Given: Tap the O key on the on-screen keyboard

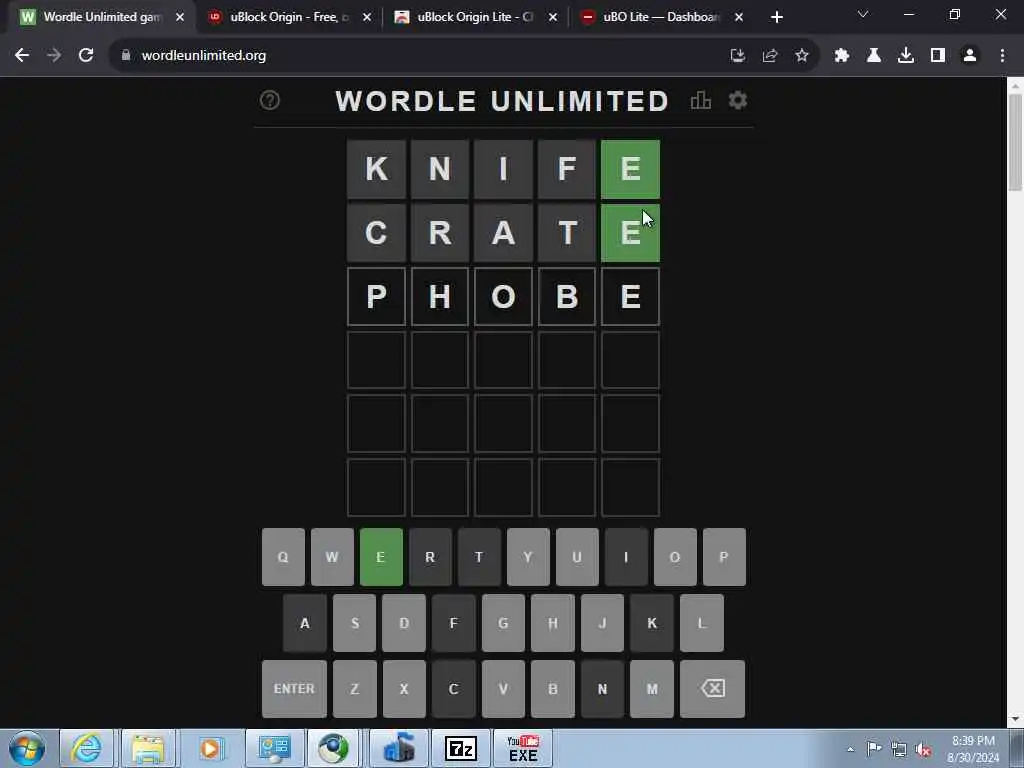Looking at the screenshot, I should coord(675,557).
